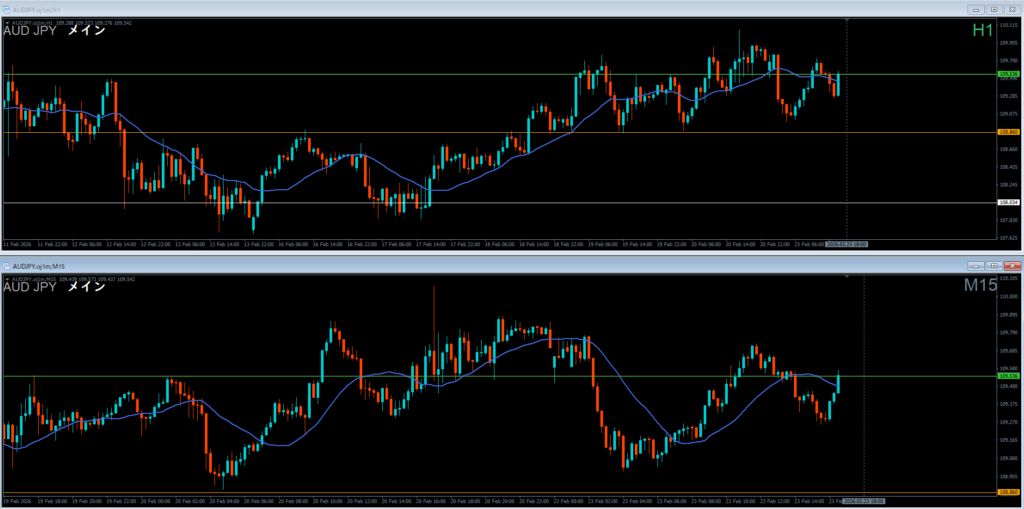Click the highlighted date label on M15 time axis

[862, 500]
